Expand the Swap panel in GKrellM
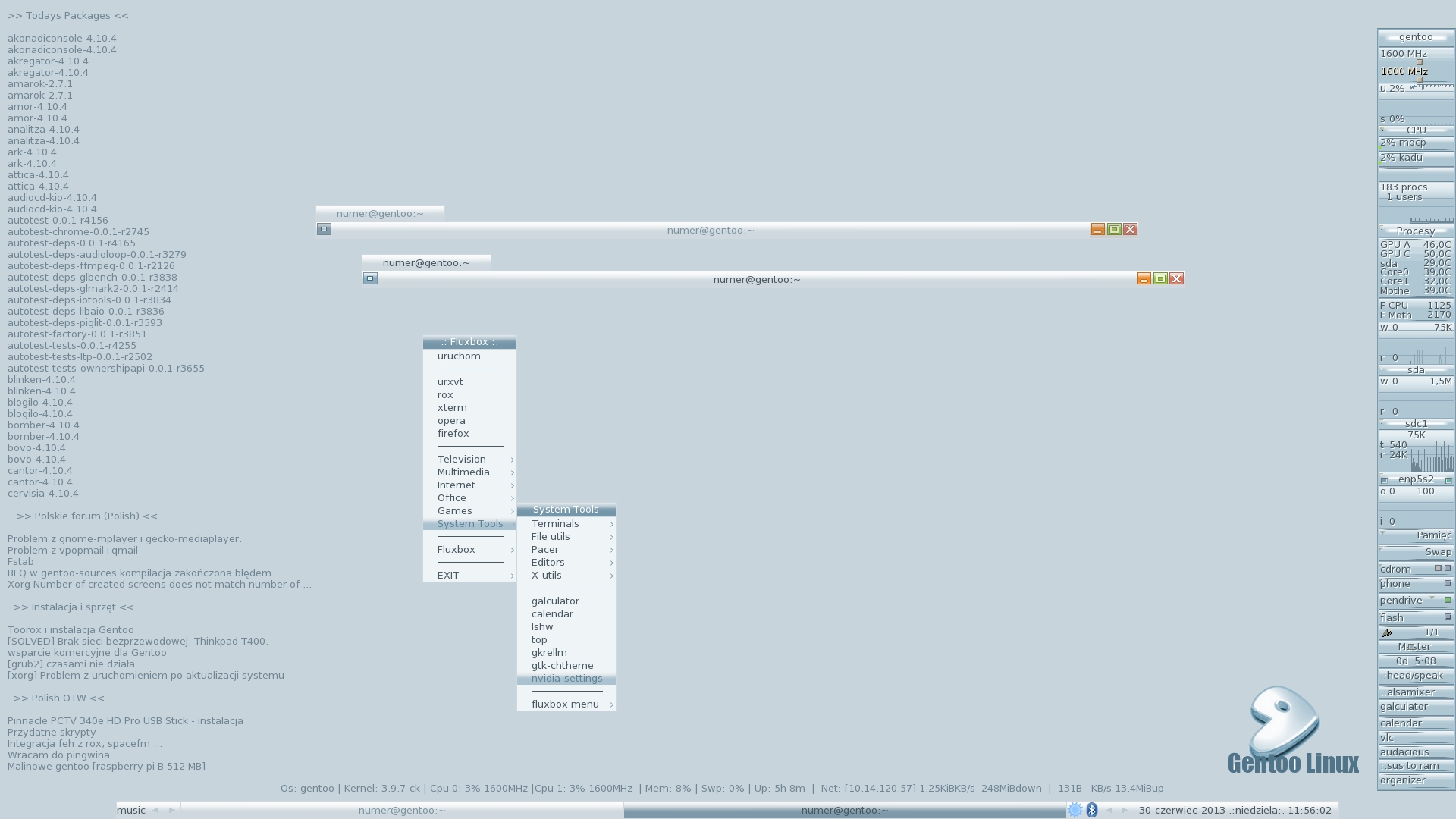 1416,551
